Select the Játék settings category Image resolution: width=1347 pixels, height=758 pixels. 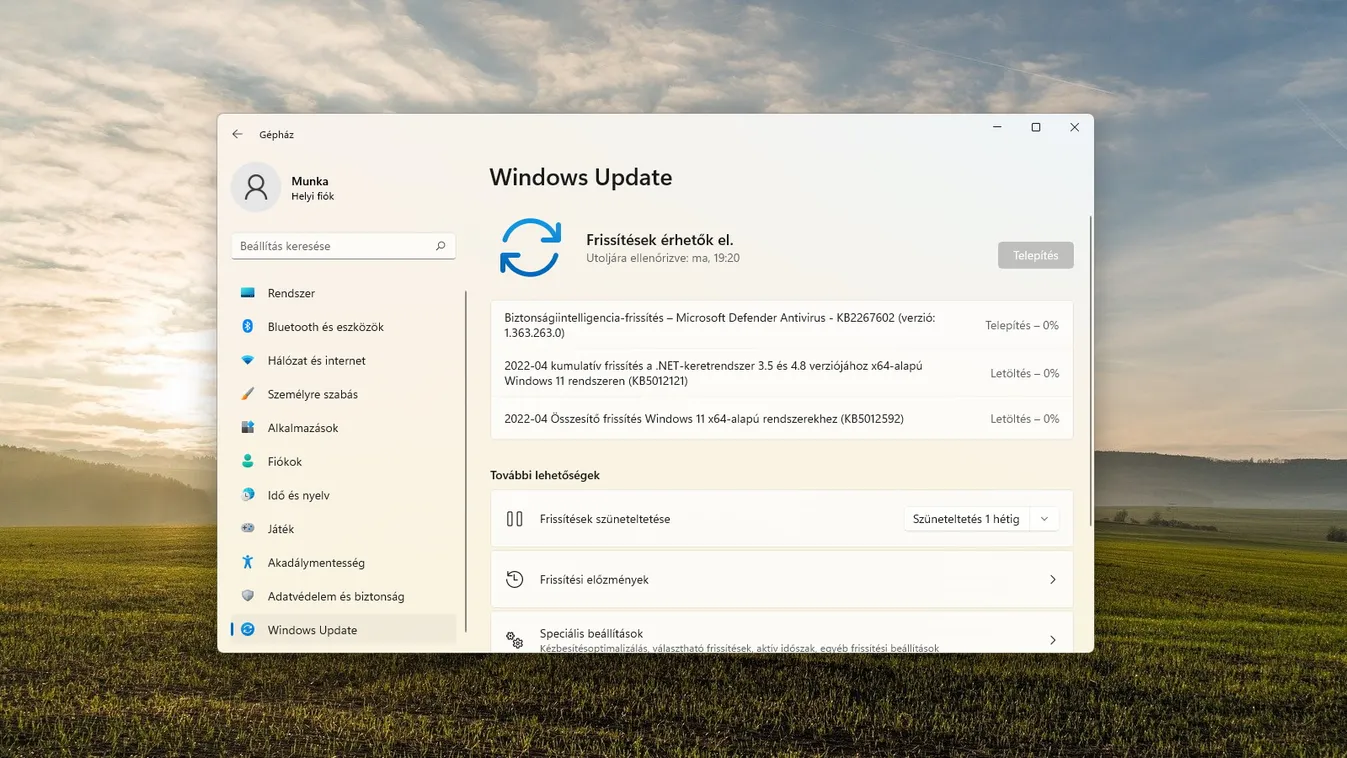(343, 529)
